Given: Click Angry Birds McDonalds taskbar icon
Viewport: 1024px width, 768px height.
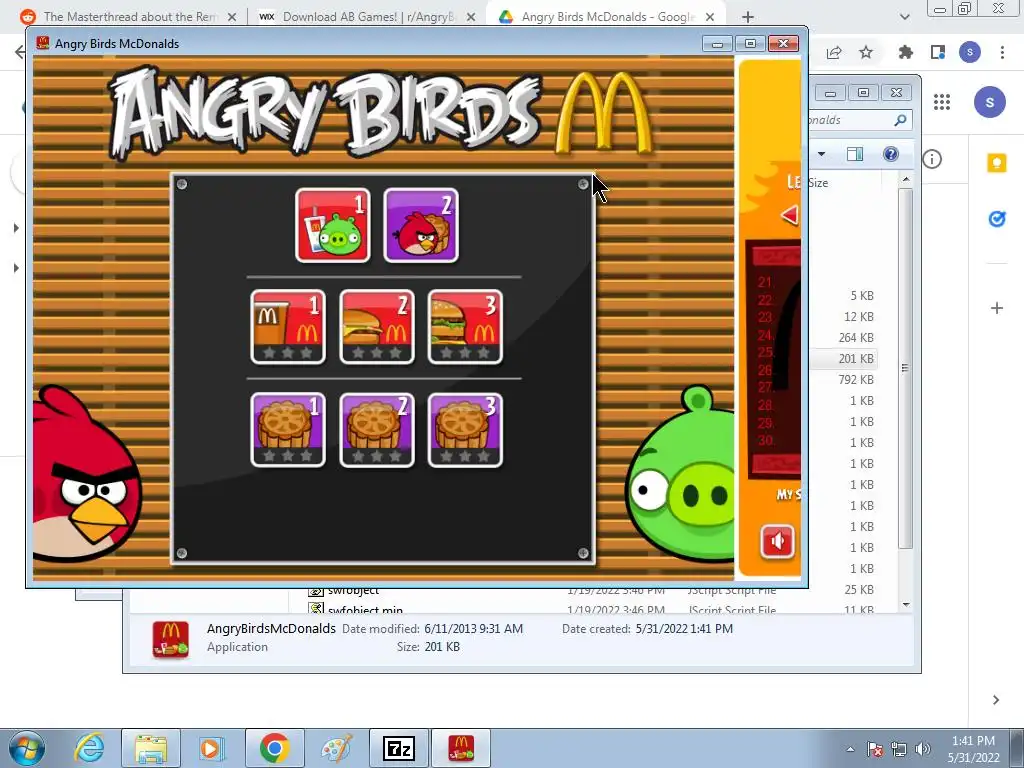Looking at the screenshot, I should (x=461, y=748).
